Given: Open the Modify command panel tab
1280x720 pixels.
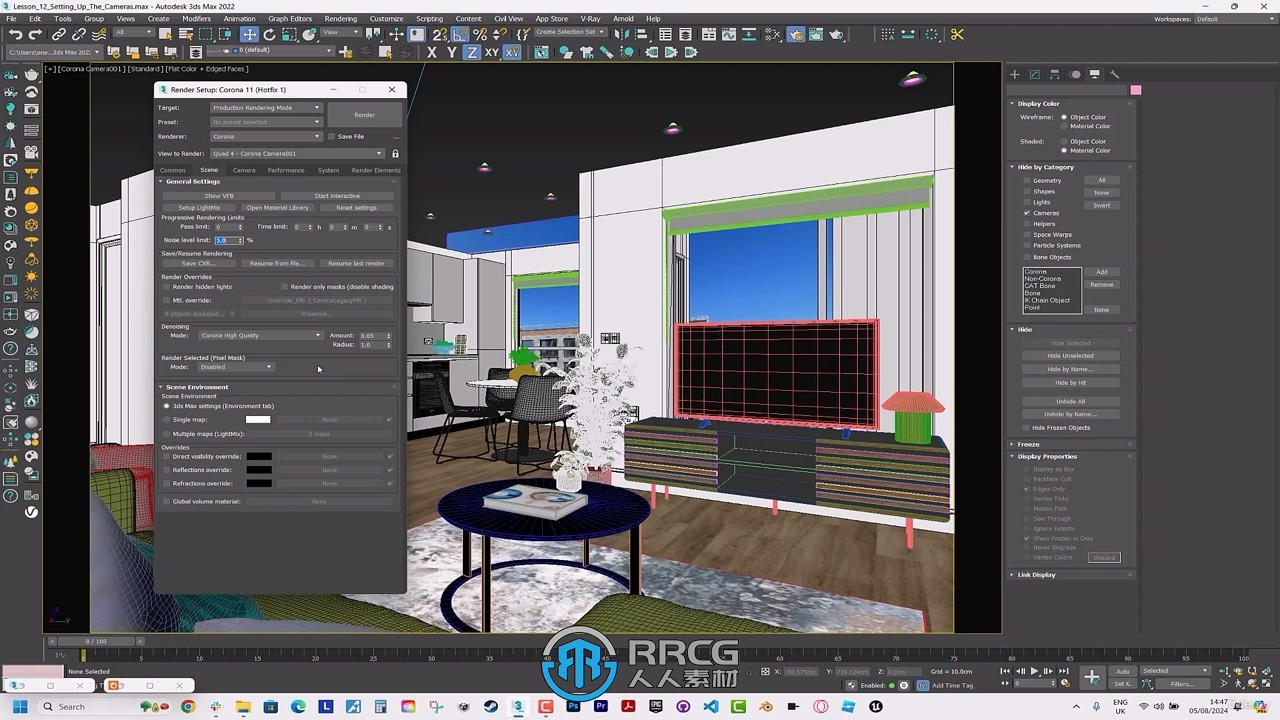Looking at the screenshot, I should tap(1034, 74).
